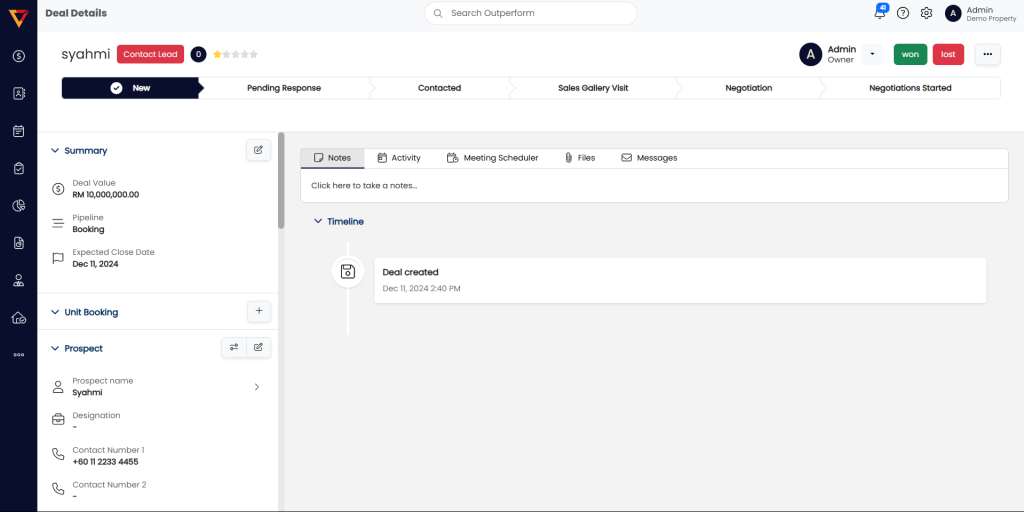Set deal rating with first star
Image resolution: width=1024 pixels, height=512 pixels.
[x=217, y=54]
